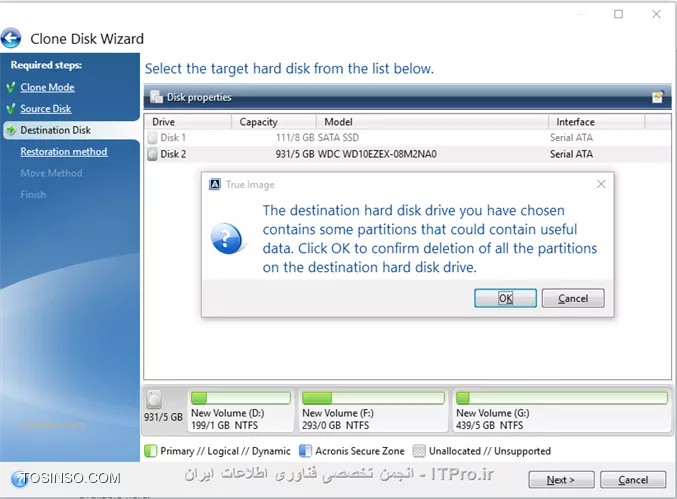Click the Primary // Logical // Dynamic legend swatch
The width and height of the screenshot is (677, 499).
(x=151, y=451)
